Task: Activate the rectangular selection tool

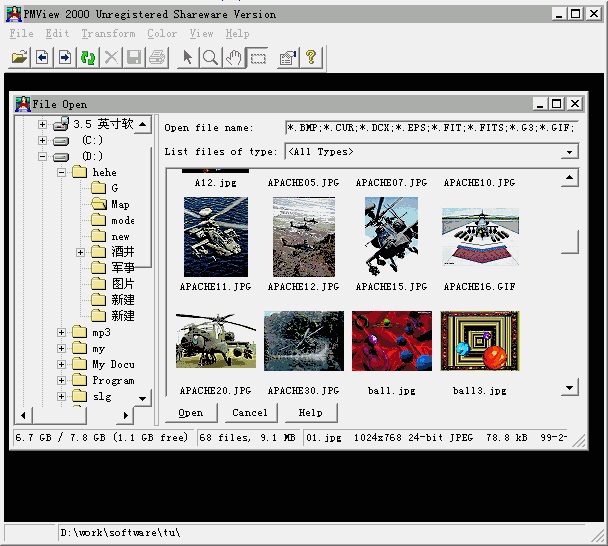Action: pyautogui.click(x=258, y=58)
